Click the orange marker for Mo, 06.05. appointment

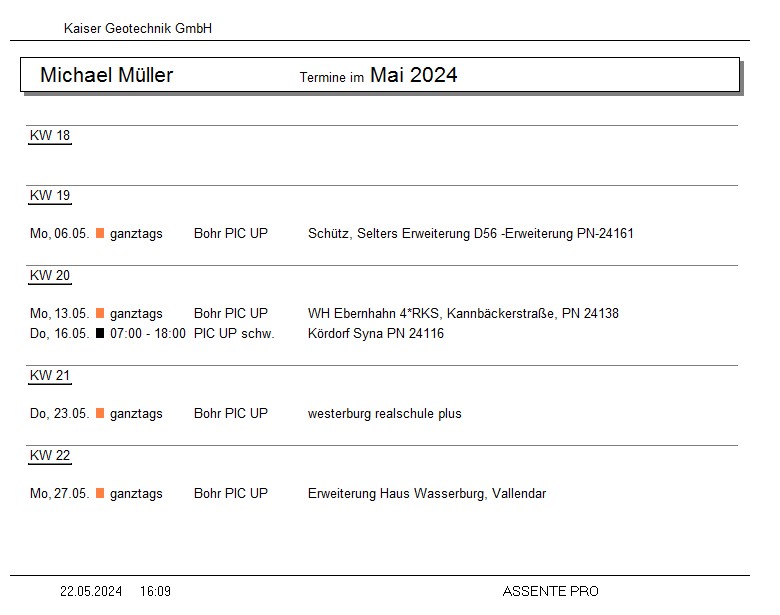100,234
